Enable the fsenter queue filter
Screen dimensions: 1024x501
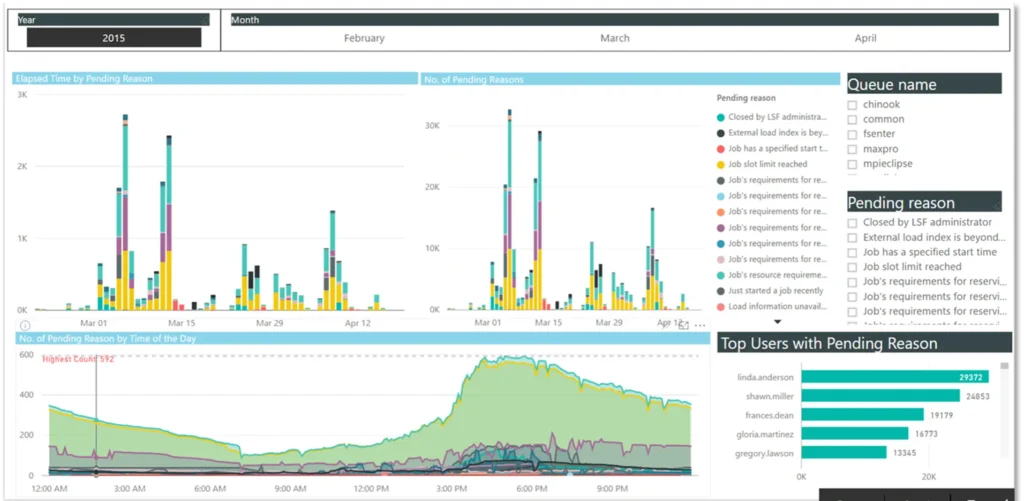[852, 135]
